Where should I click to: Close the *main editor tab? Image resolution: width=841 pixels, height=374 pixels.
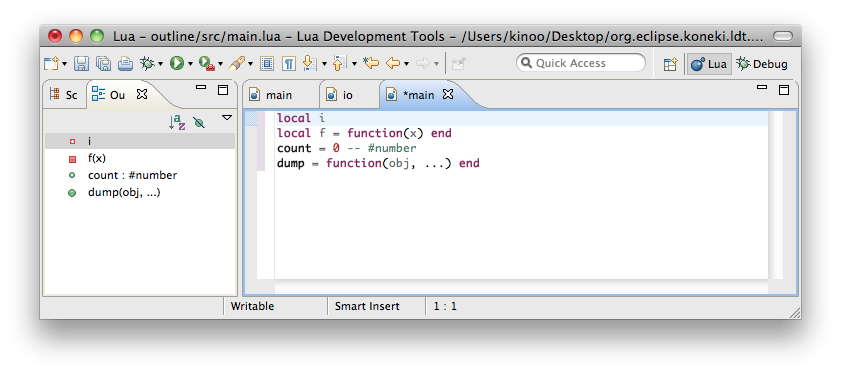click(448, 94)
